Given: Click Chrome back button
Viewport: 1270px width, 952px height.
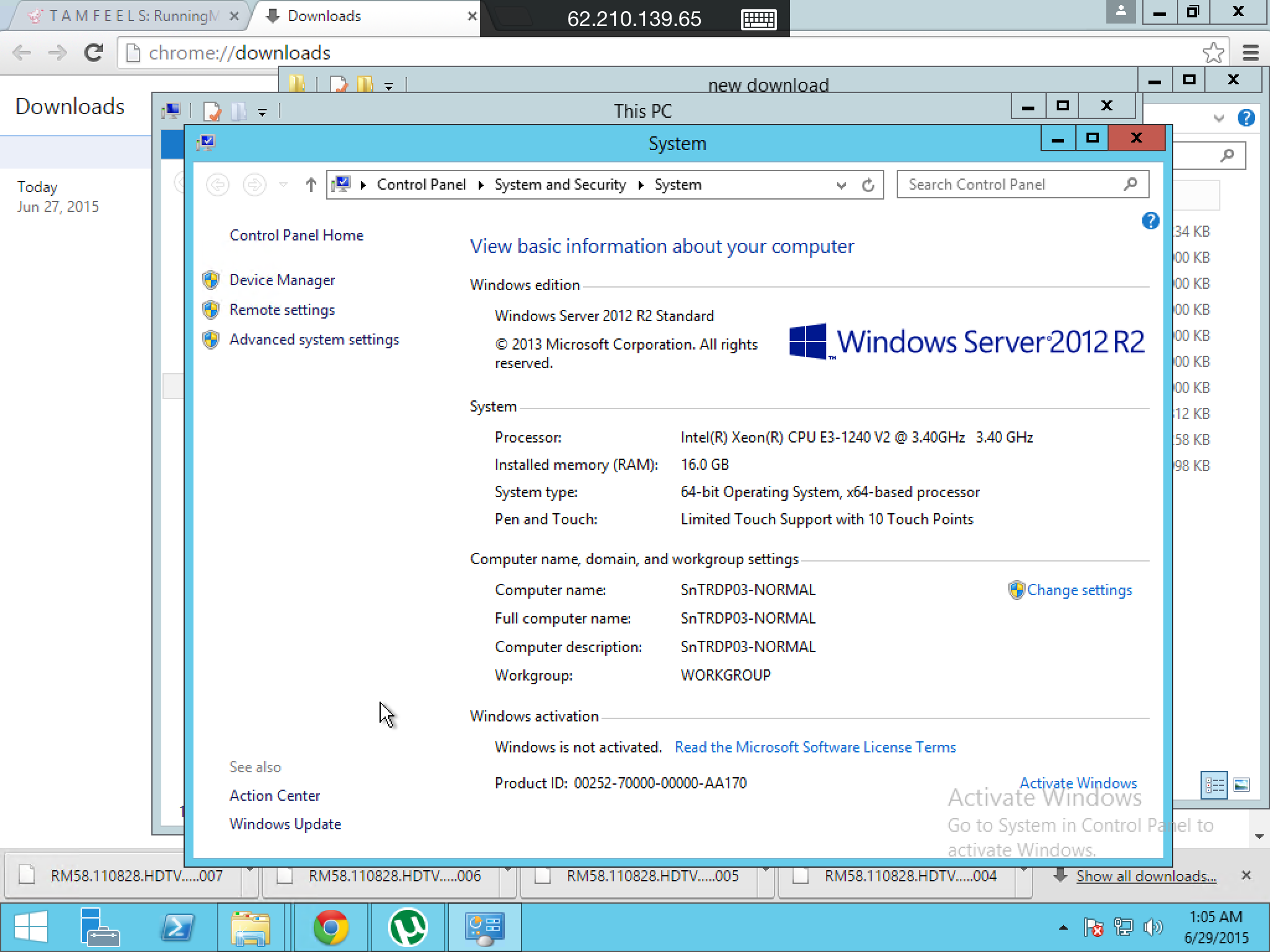Looking at the screenshot, I should pyautogui.click(x=22, y=53).
